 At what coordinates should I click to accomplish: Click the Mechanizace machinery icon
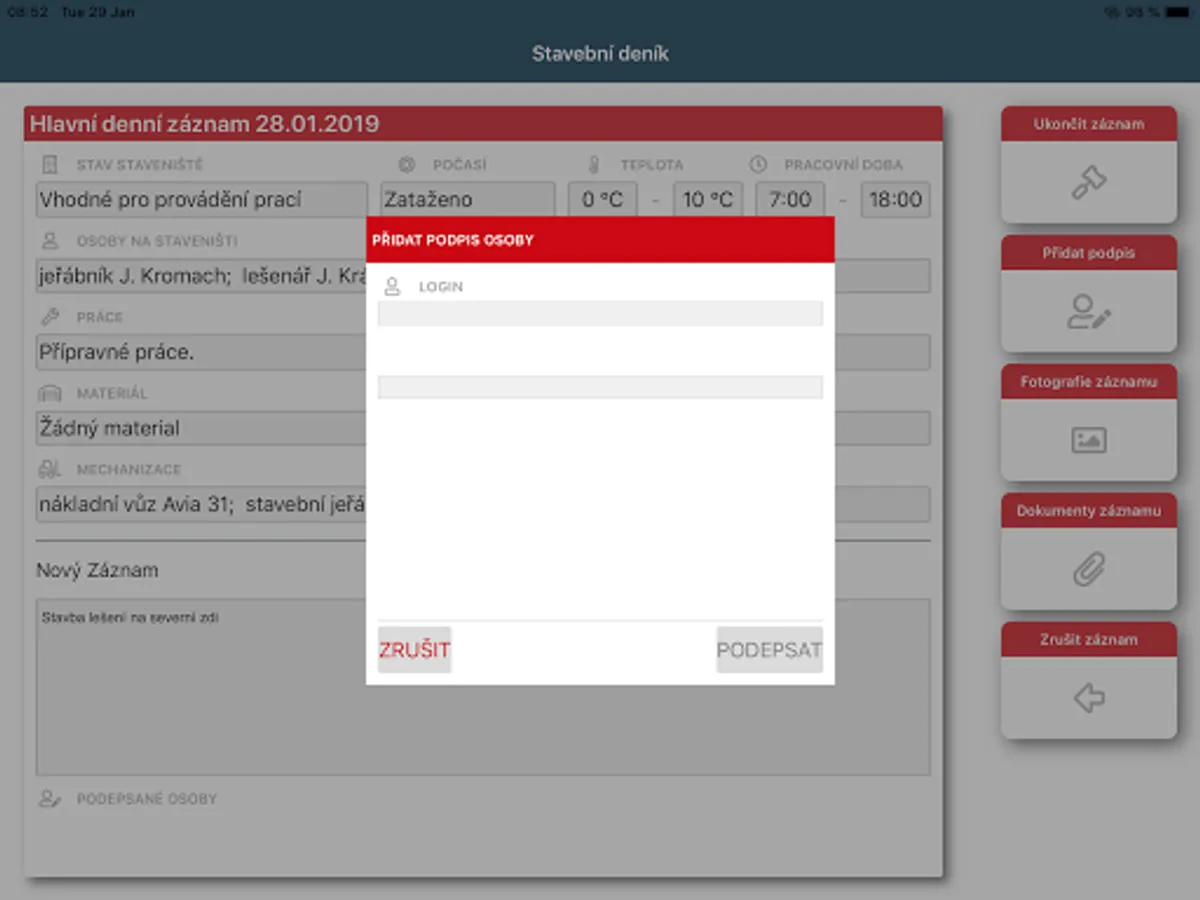click(50, 469)
